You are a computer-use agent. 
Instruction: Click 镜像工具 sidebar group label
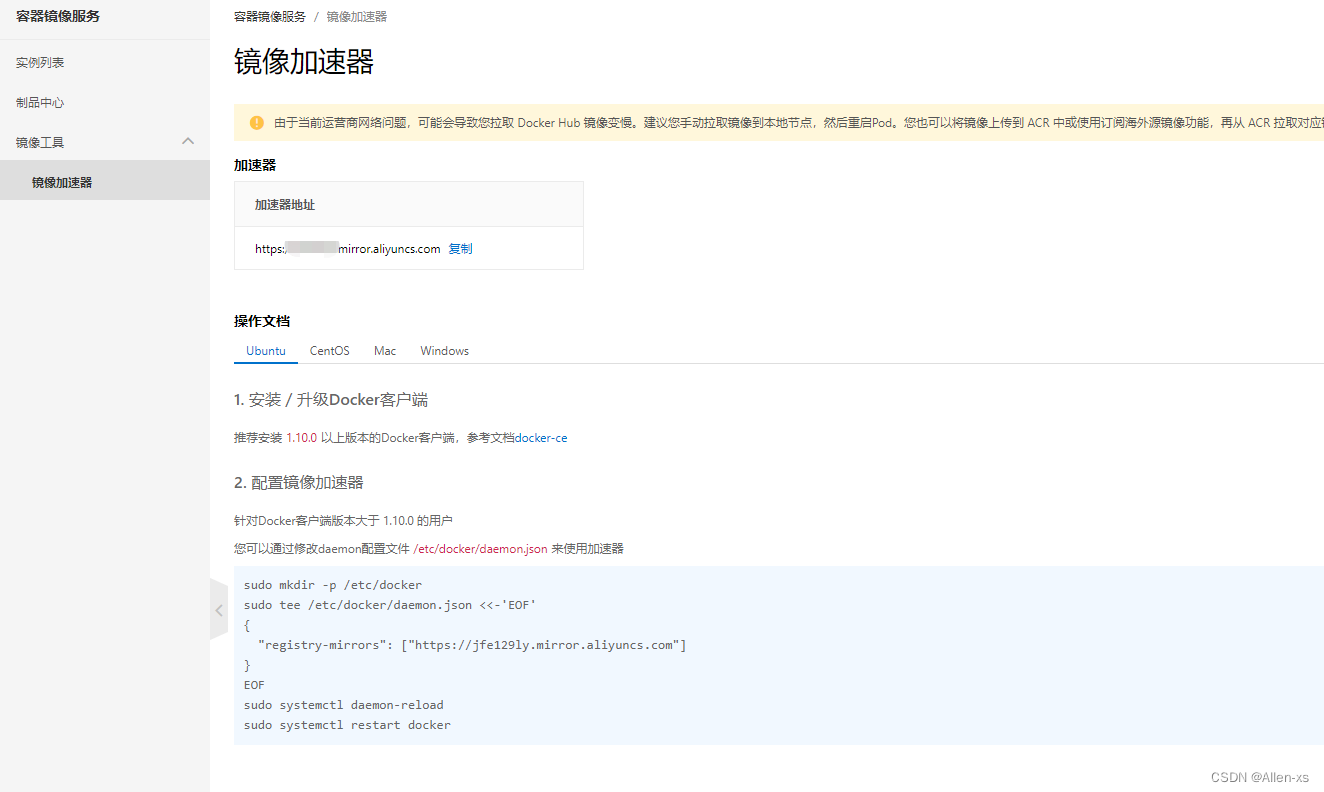coord(40,142)
